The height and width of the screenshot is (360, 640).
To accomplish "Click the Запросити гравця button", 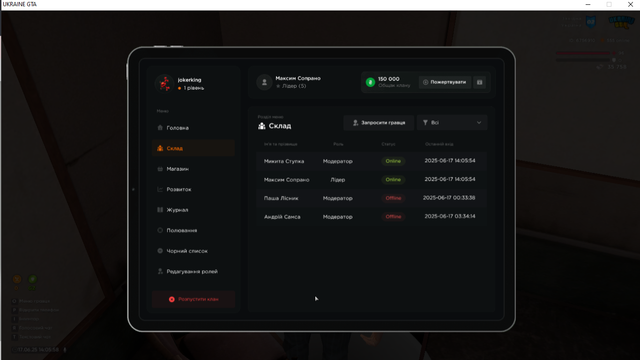I will point(379,122).
